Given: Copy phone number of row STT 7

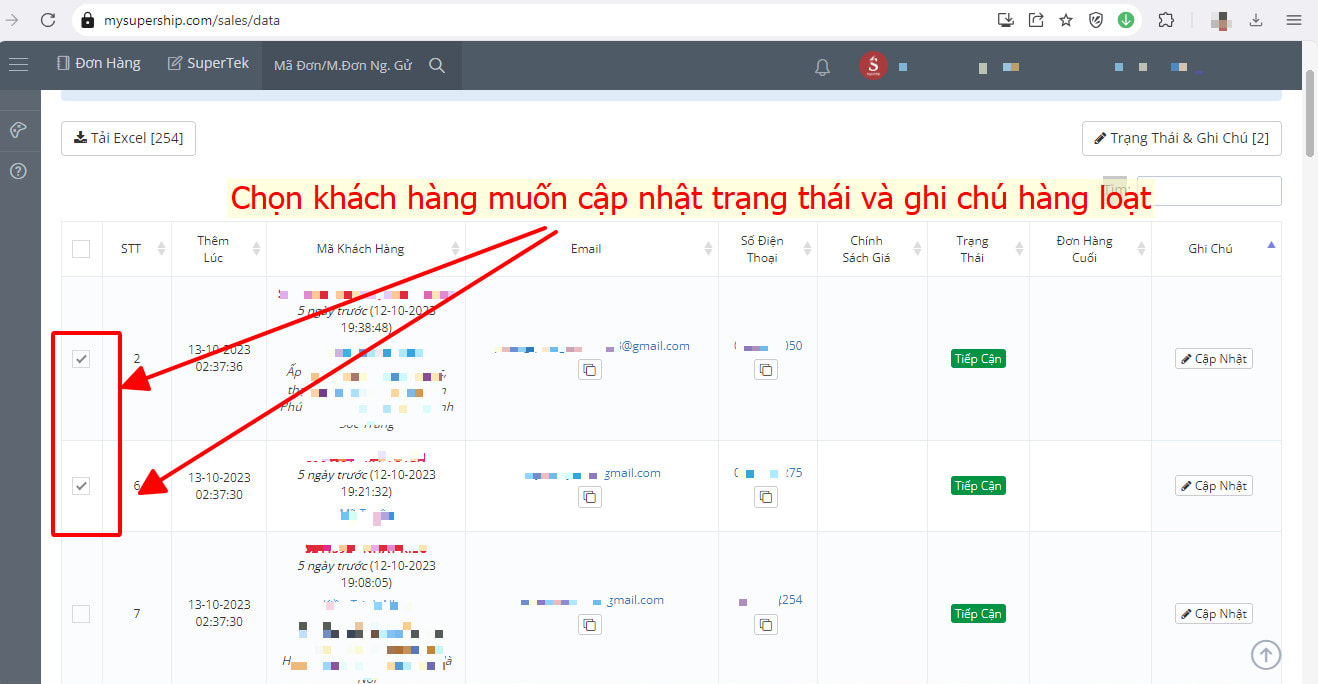Looking at the screenshot, I should pyautogui.click(x=766, y=624).
